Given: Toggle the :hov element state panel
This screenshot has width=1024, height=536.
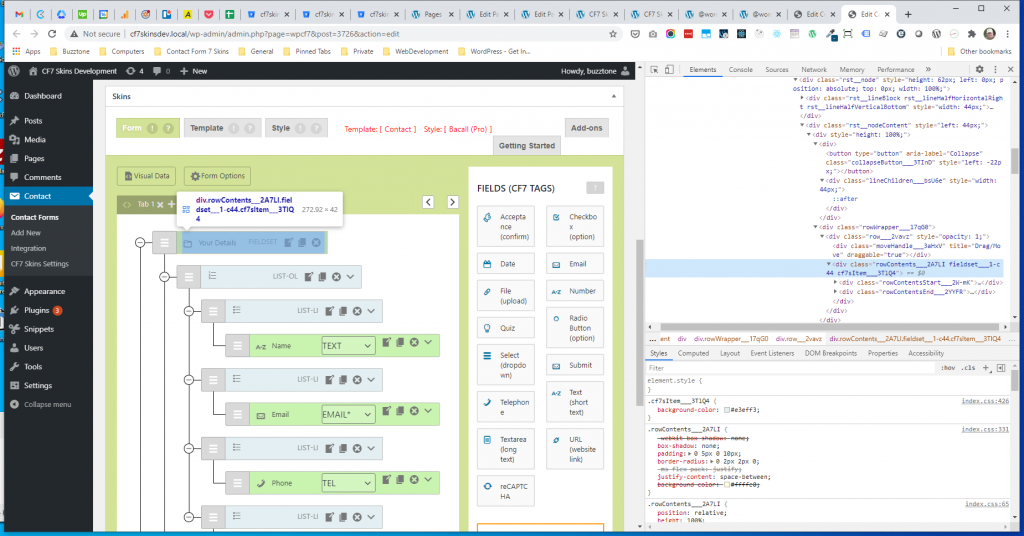Looking at the screenshot, I should [x=948, y=368].
